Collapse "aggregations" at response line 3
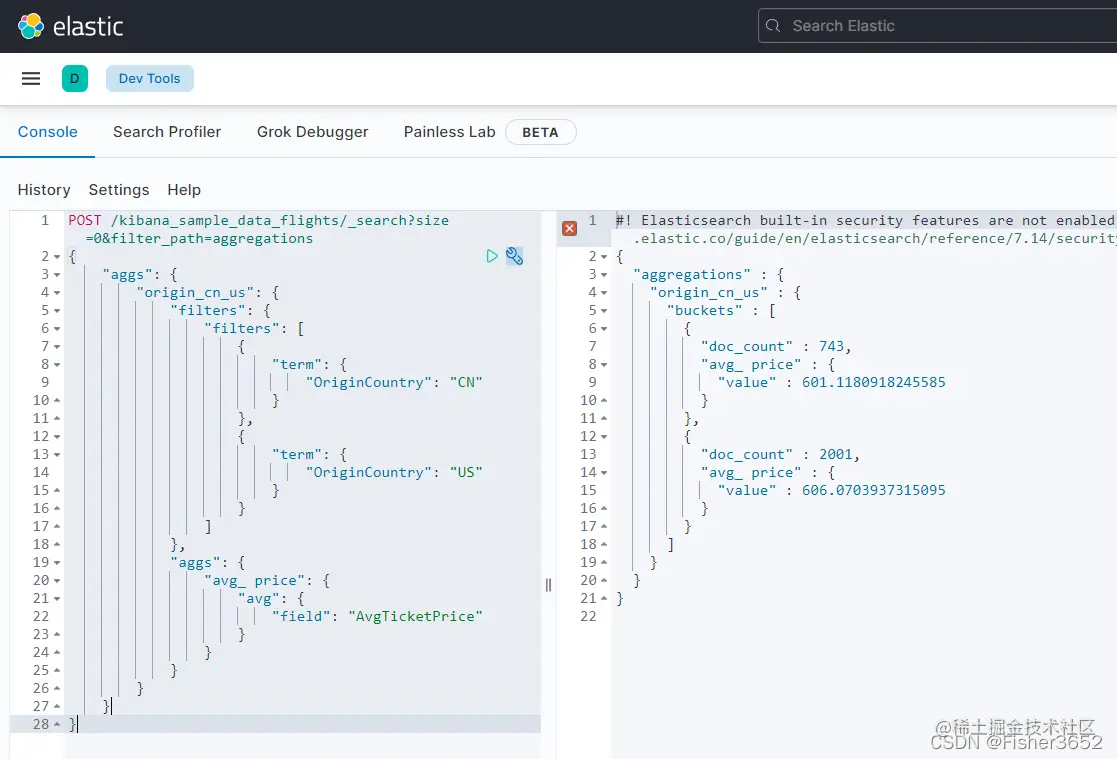 (x=604, y=274)
